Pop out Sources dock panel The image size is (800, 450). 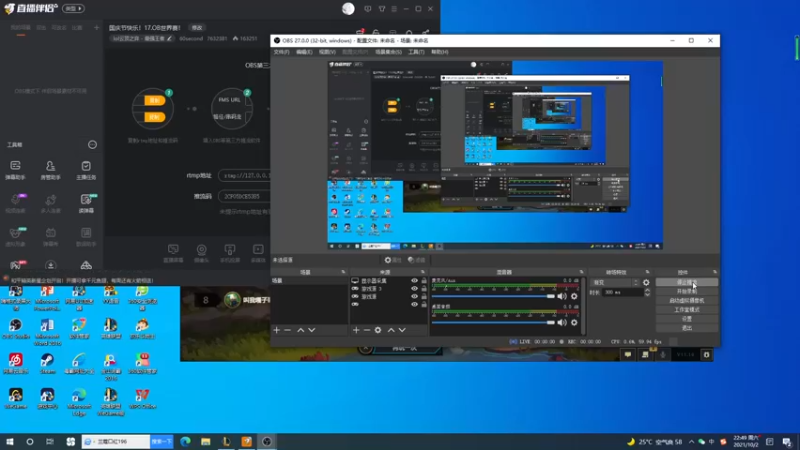(423, 272)
